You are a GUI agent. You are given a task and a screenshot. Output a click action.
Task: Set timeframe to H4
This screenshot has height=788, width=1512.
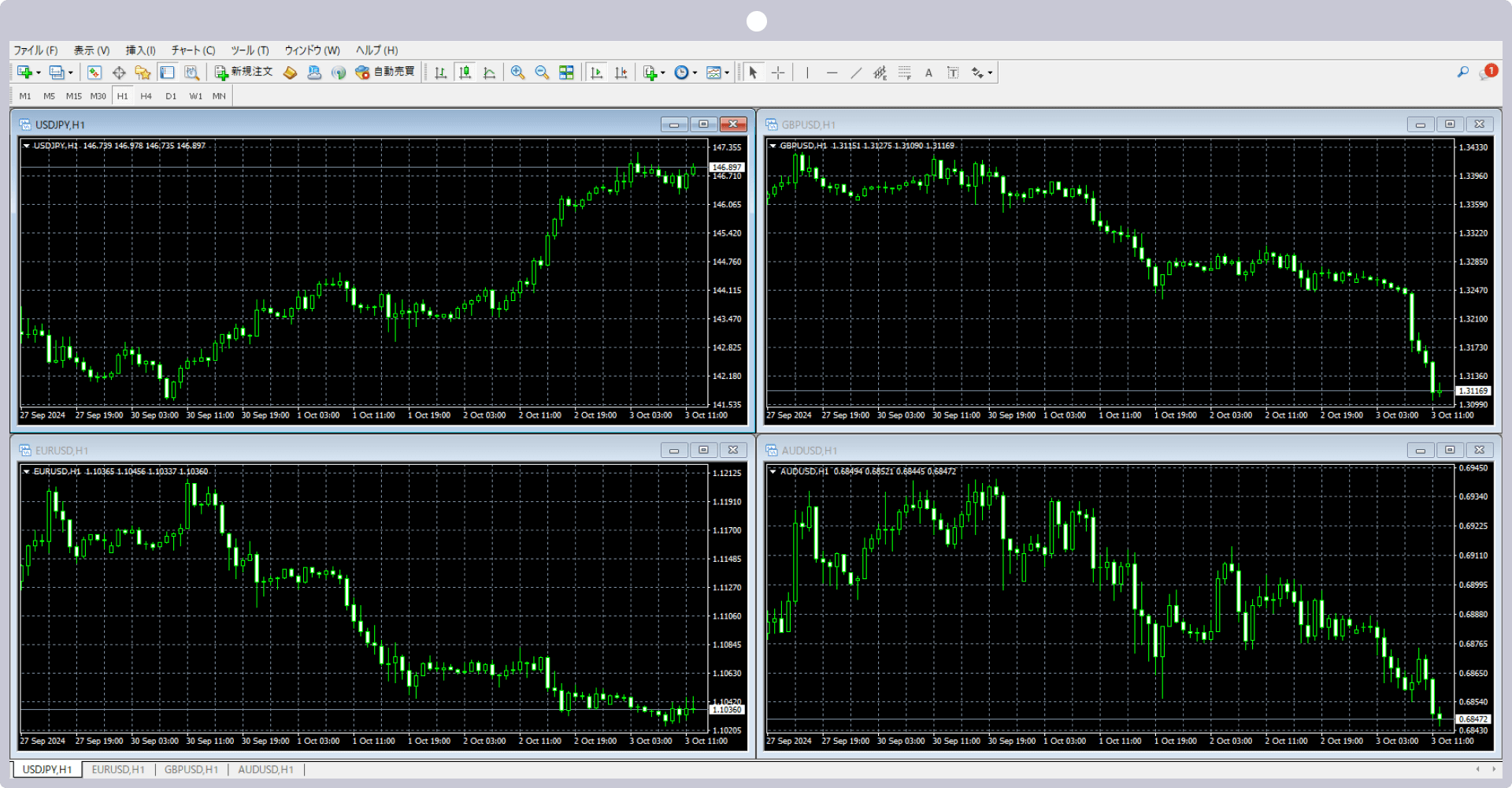146,96
